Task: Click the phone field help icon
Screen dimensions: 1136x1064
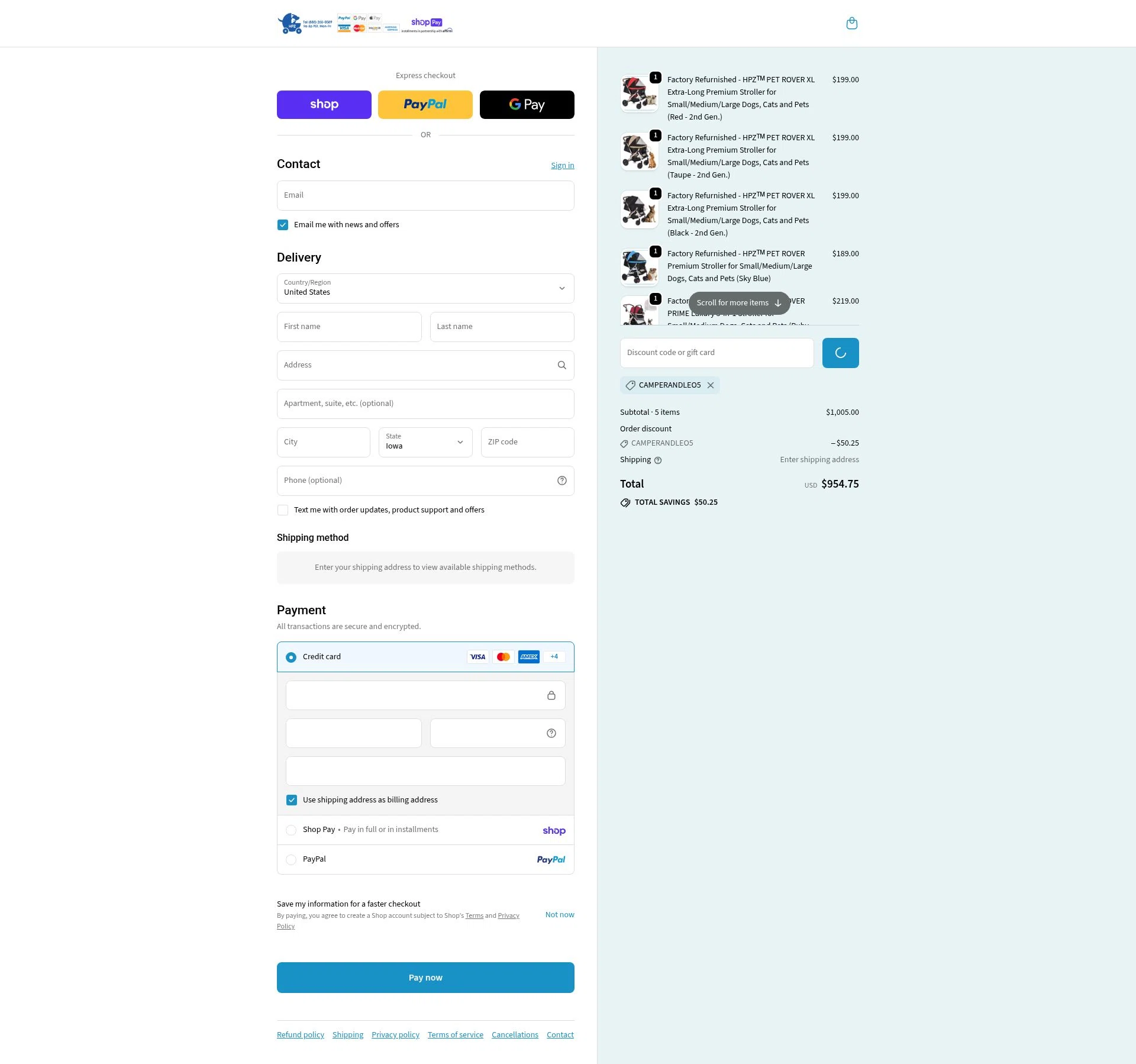Action: (561, 481)
